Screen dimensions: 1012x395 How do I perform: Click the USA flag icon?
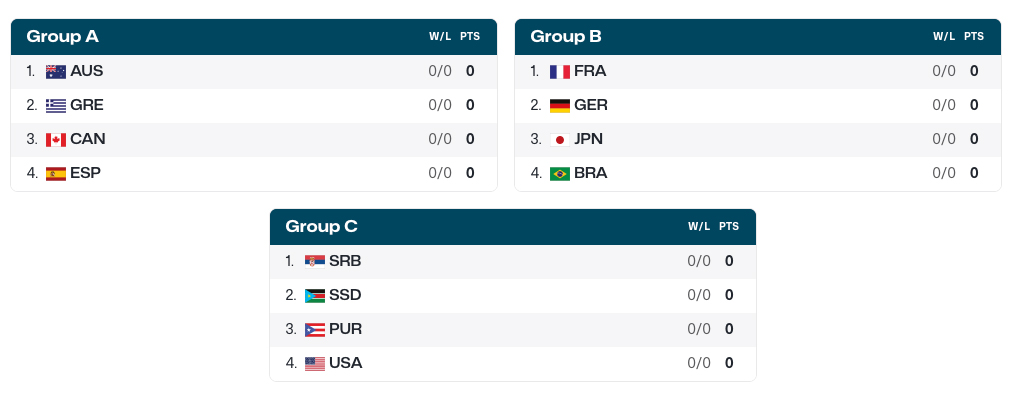315,363
